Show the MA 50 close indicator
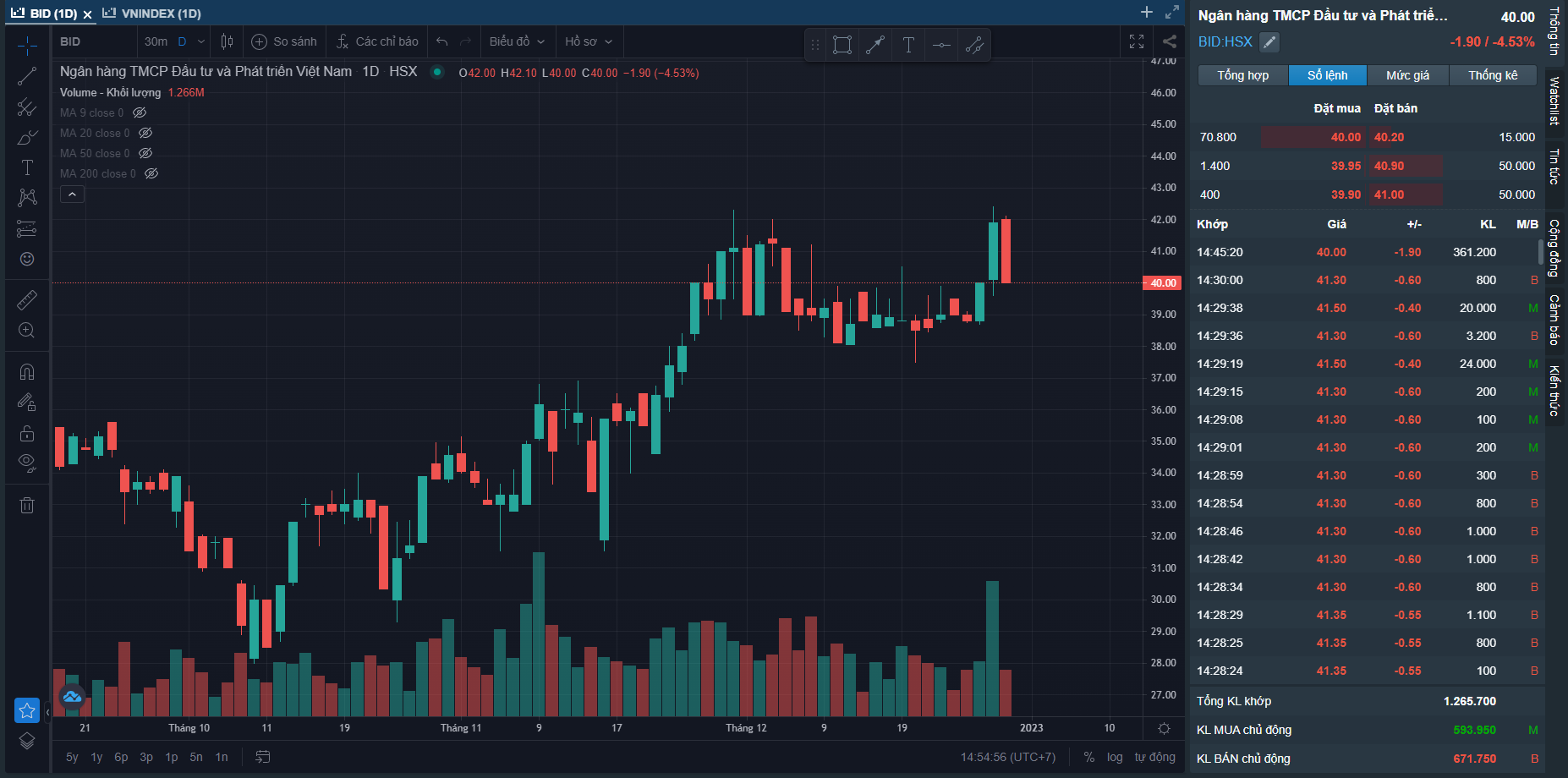This screenshot has width=1568, height=778. [145, 153]
